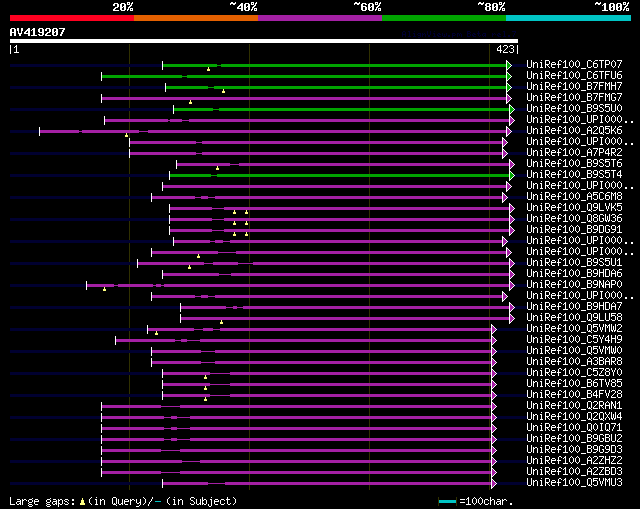Open hit UniRef100_B9S5U0
This screenshot has width=640, height=509.
click(x=574, y=109)
